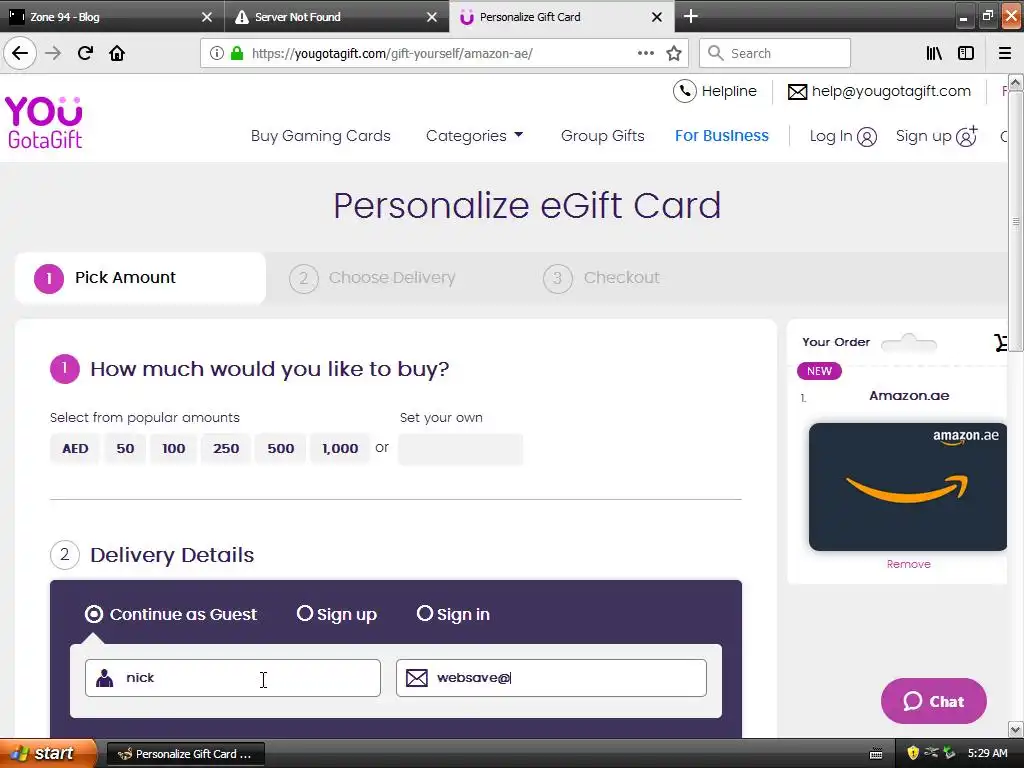Click the browser forward arrow
Viewport: 1024px width, 768px height.
click(54, 54)
